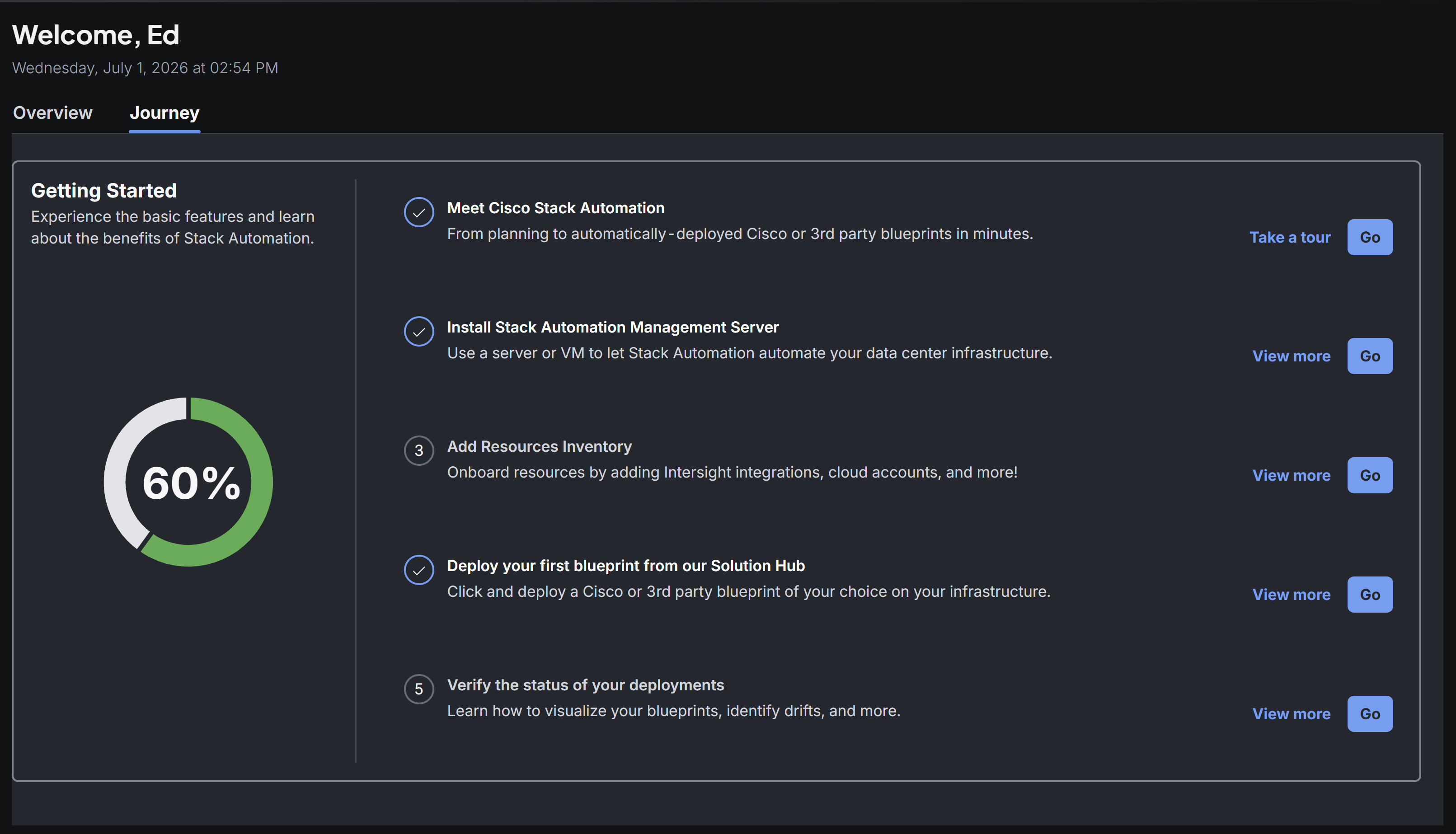
Task: Click View more for Verify deployment status
Action: click(x=1291, y=714)
